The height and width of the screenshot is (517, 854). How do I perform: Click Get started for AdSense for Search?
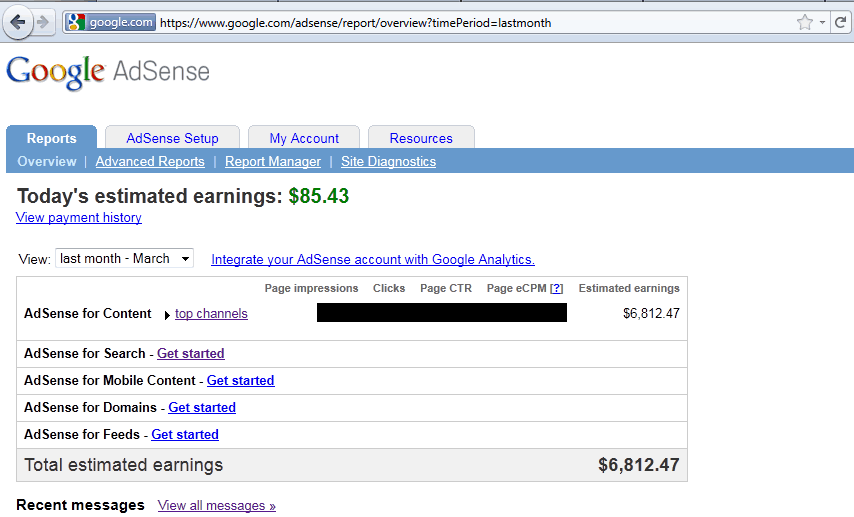(191, 354)
